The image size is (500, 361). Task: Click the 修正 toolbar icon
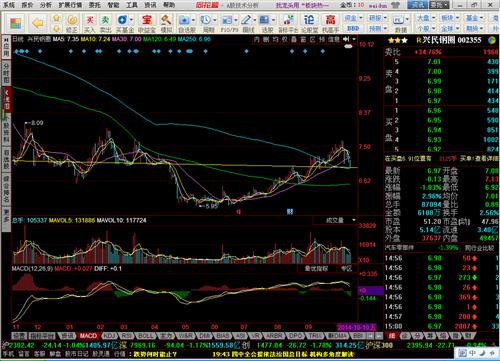[71, 24]
